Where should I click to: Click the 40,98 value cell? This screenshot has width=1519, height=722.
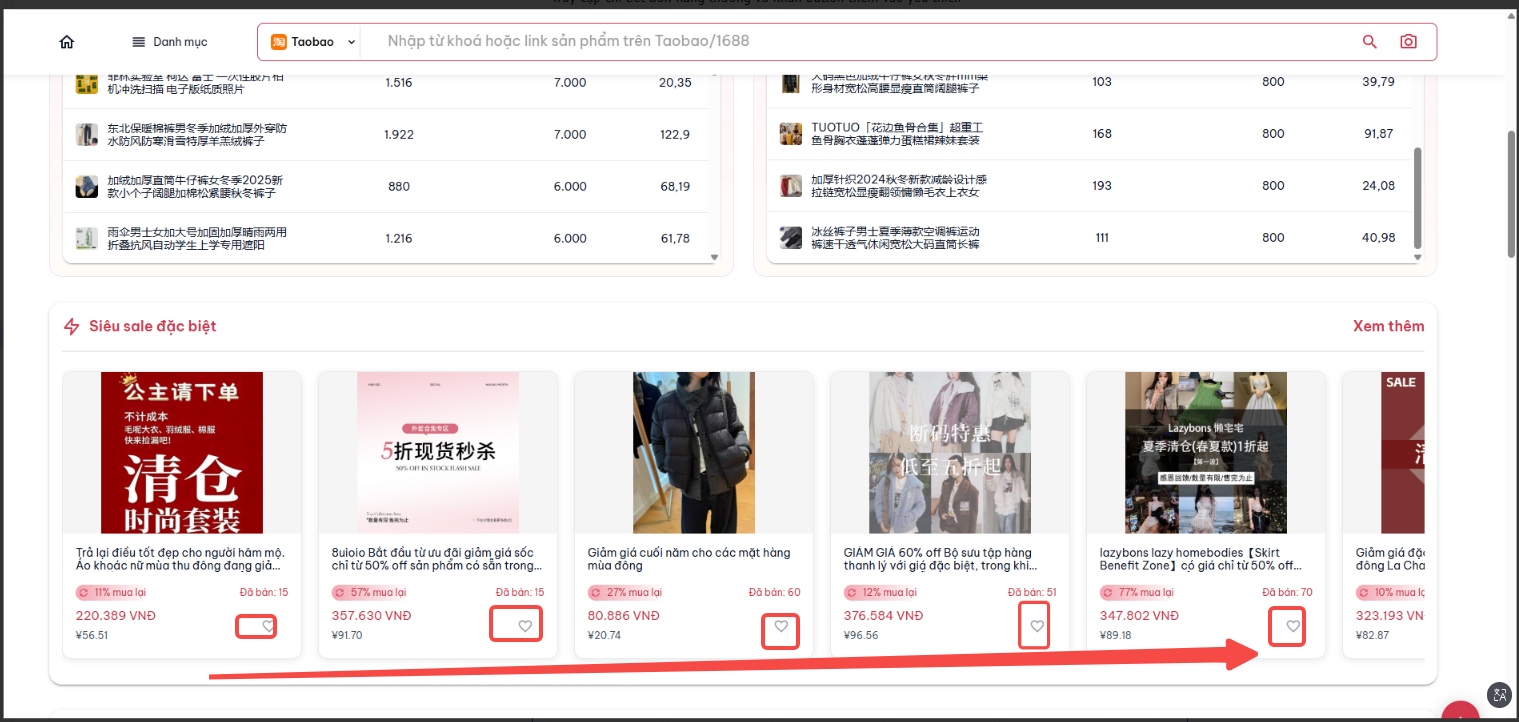pyautogui.click(x=1379, y=238)
